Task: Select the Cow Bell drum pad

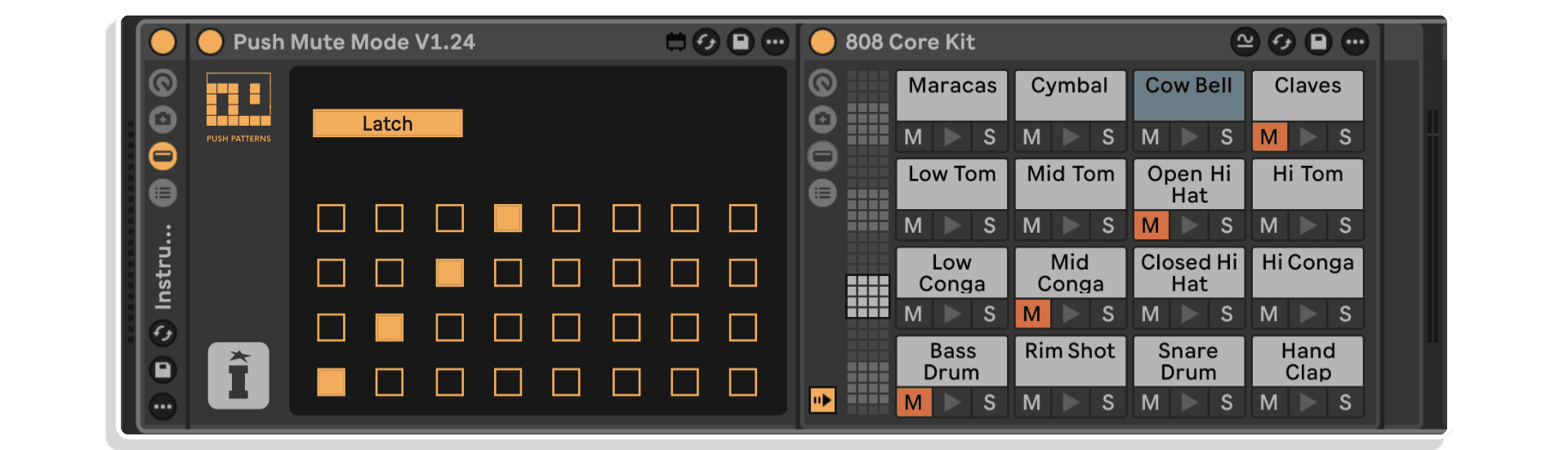Action: (1189, 96)
